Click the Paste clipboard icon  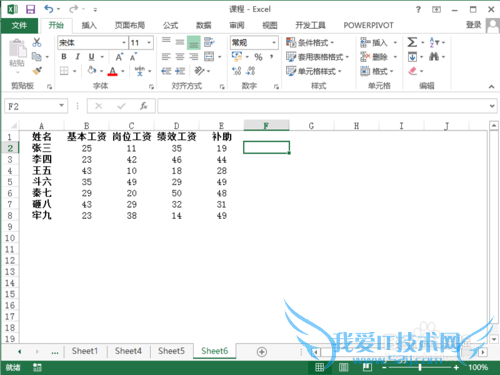point(17,48)
